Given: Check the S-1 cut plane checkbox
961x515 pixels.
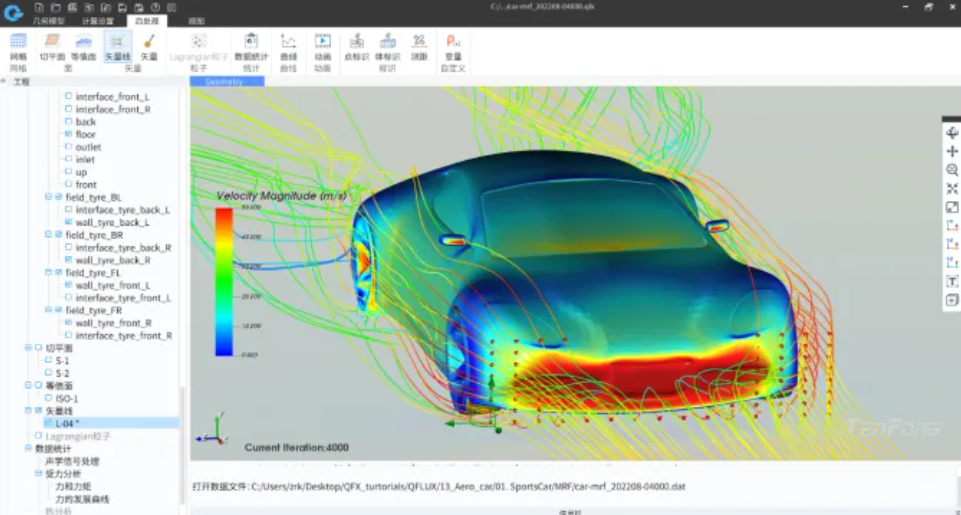Looking at the screenshot, I should [x=48, y=360].
